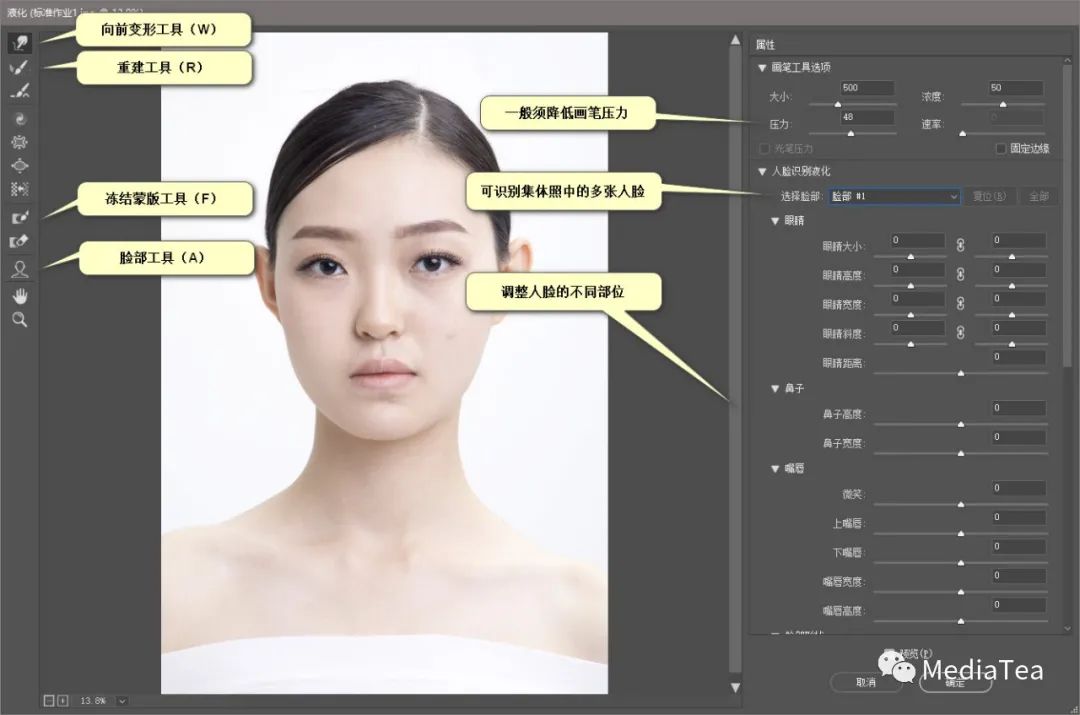Click the 微笑 smile slider
The image size is (1080, 715).
point(960,505)
